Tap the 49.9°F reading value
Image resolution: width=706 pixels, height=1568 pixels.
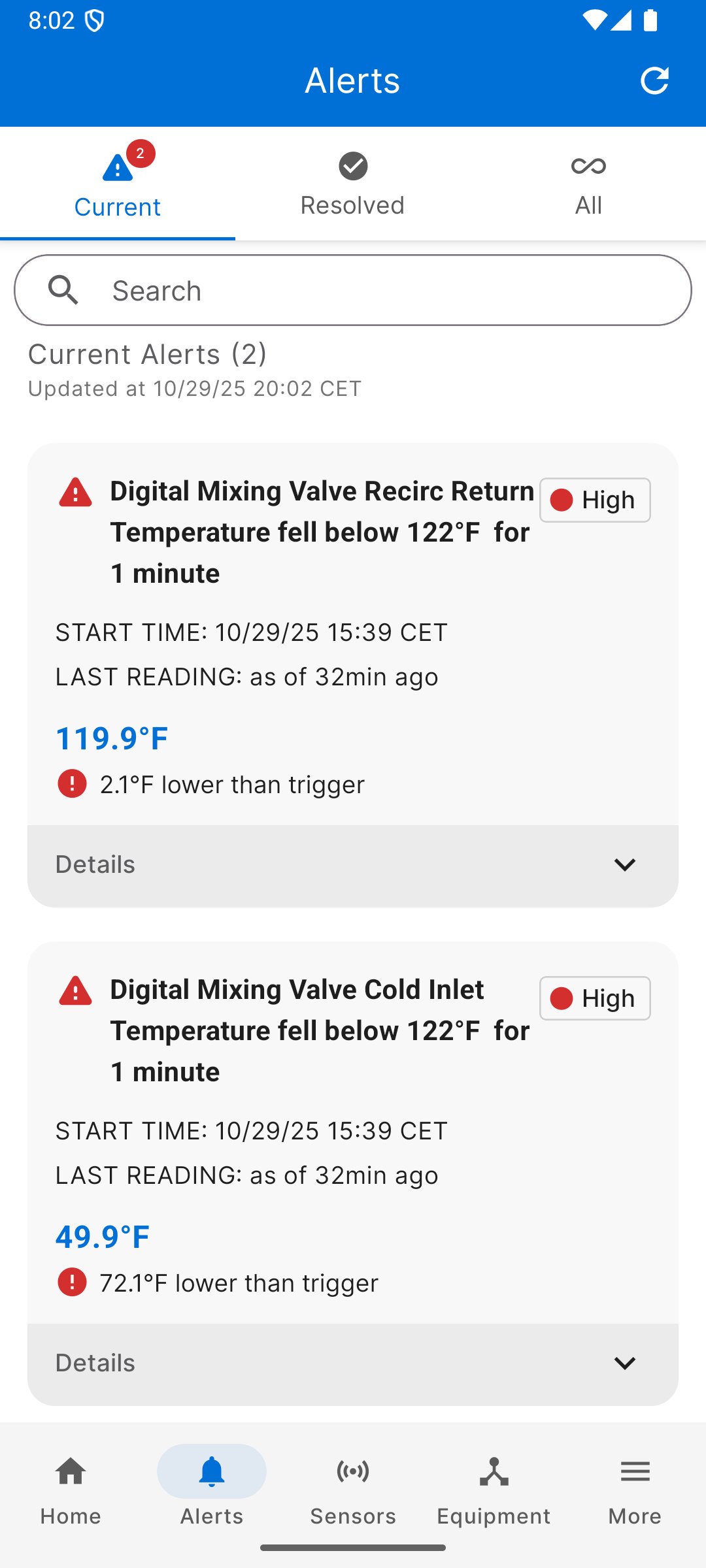pos(103,1237)
